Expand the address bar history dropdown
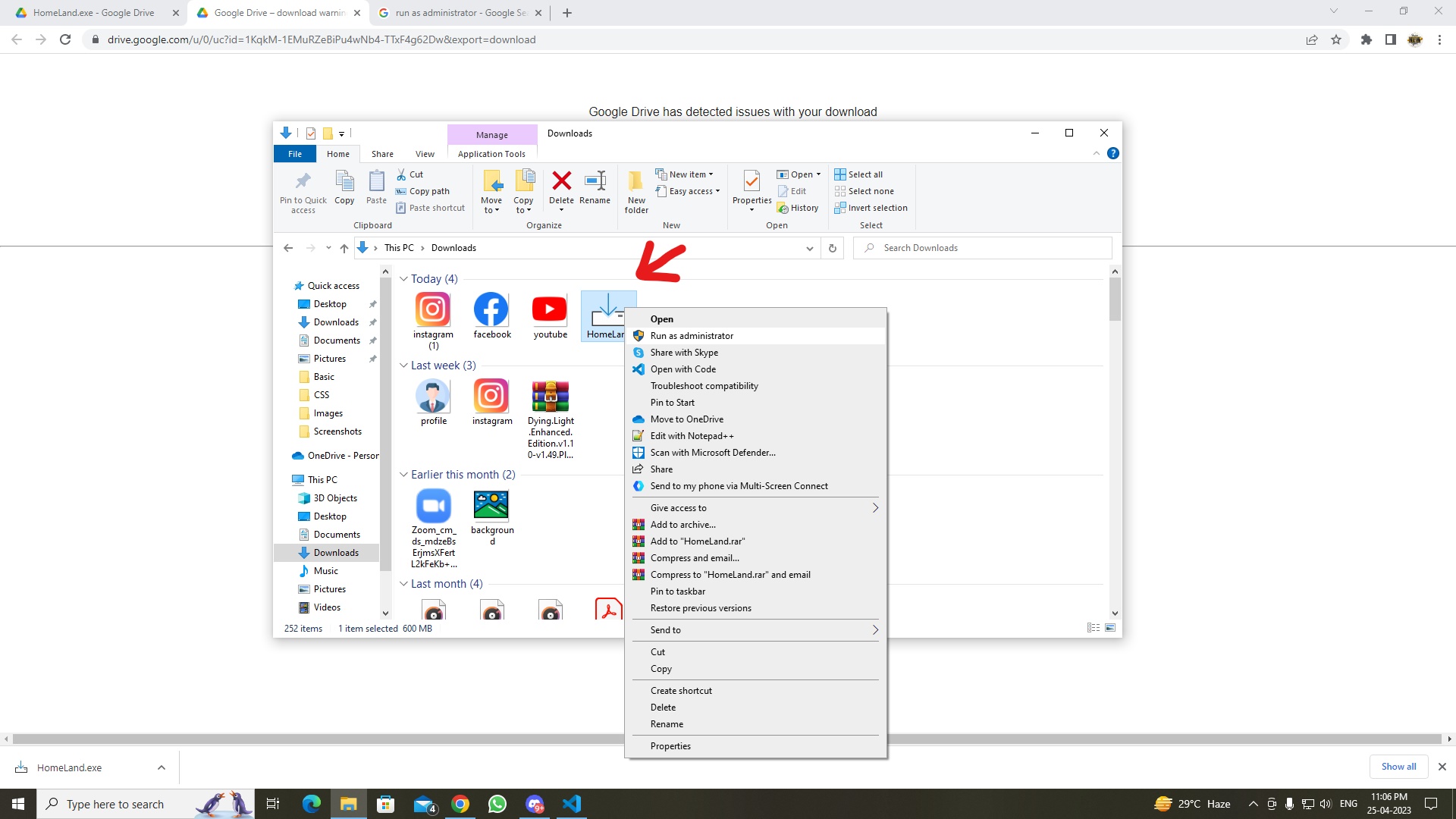The image size is (1456, 819). tap(809, 248)
